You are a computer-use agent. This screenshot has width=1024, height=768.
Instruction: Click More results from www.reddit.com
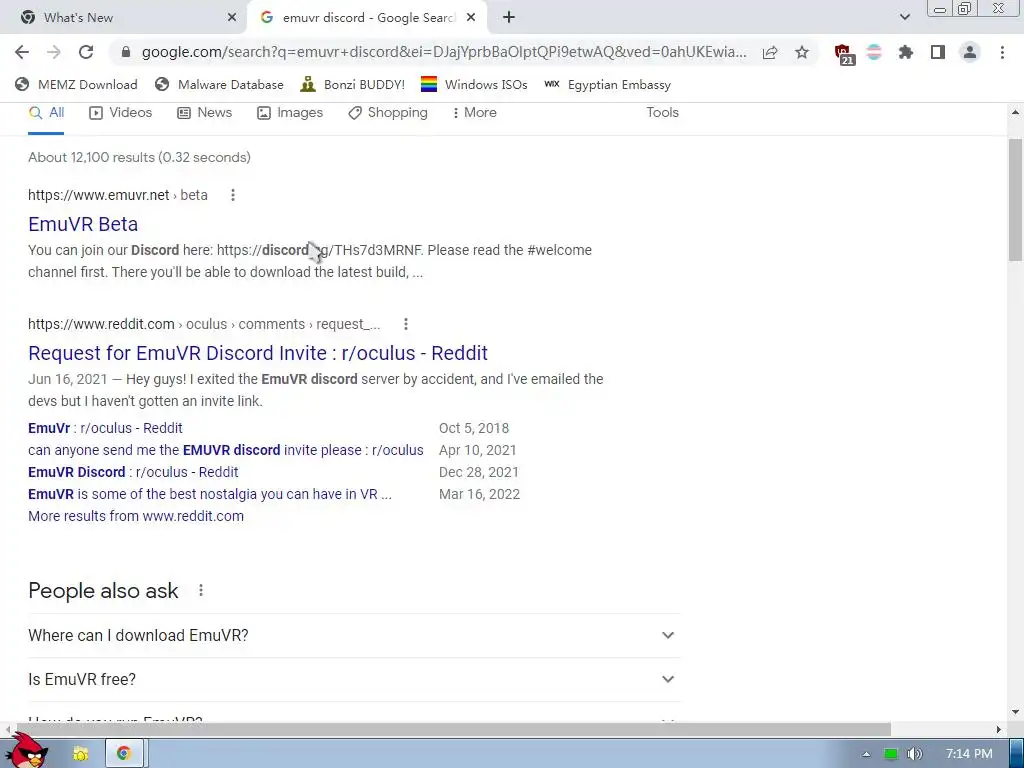pyautogui.click(x=136, y=516)
